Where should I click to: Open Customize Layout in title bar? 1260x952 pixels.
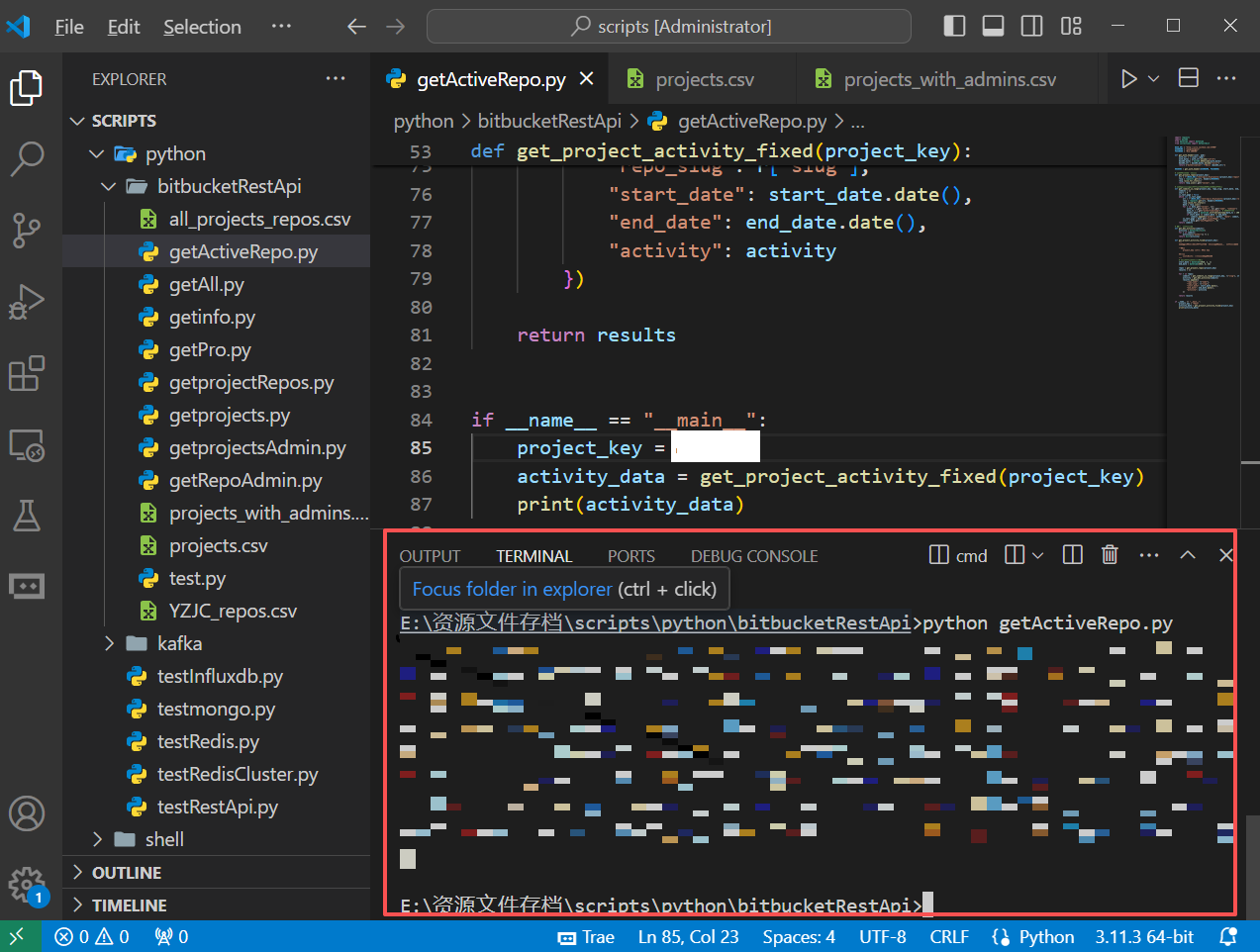(1071, 26)
